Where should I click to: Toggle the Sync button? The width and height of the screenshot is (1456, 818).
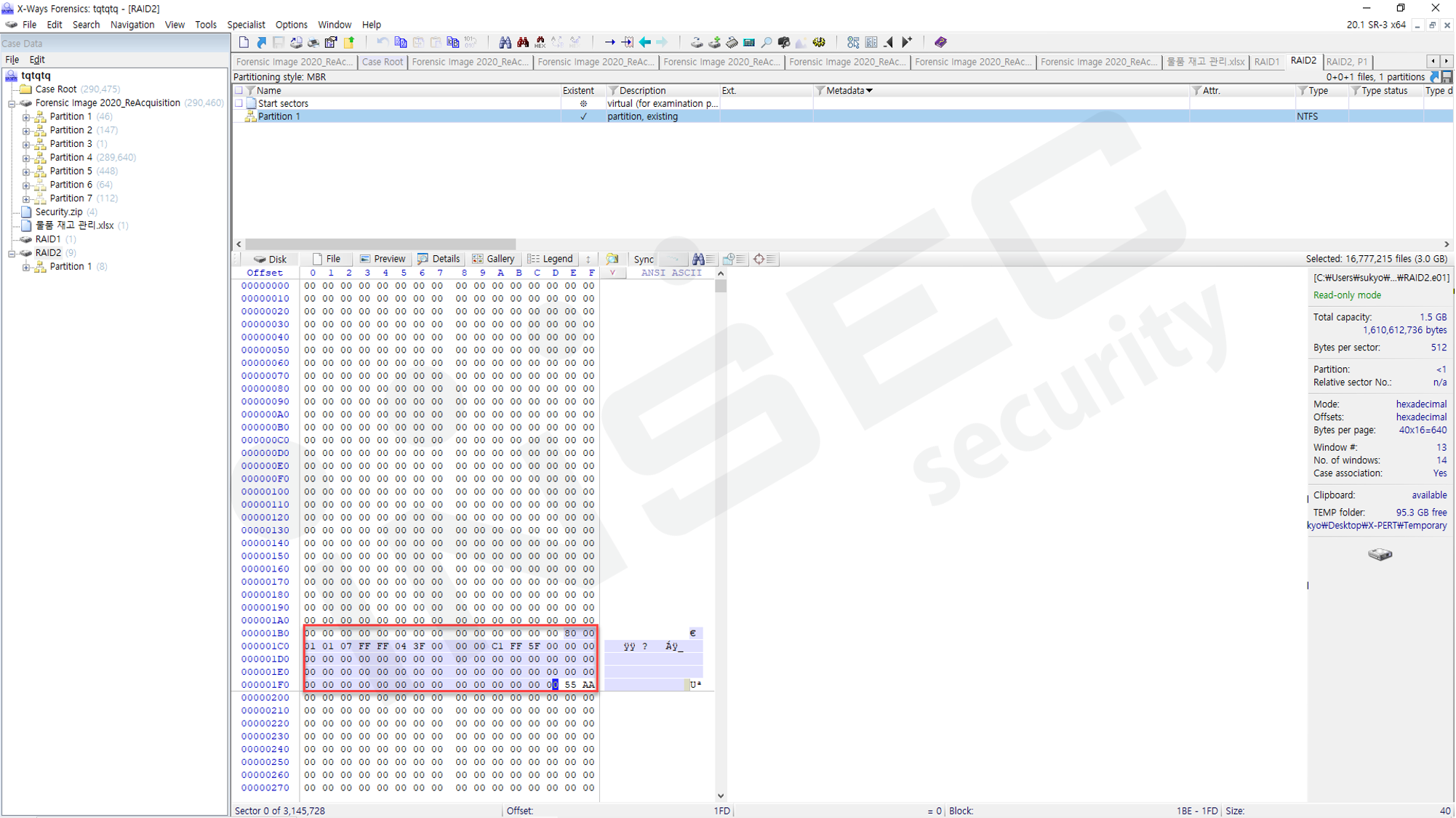pyautogui.click(x=643, y=259)
